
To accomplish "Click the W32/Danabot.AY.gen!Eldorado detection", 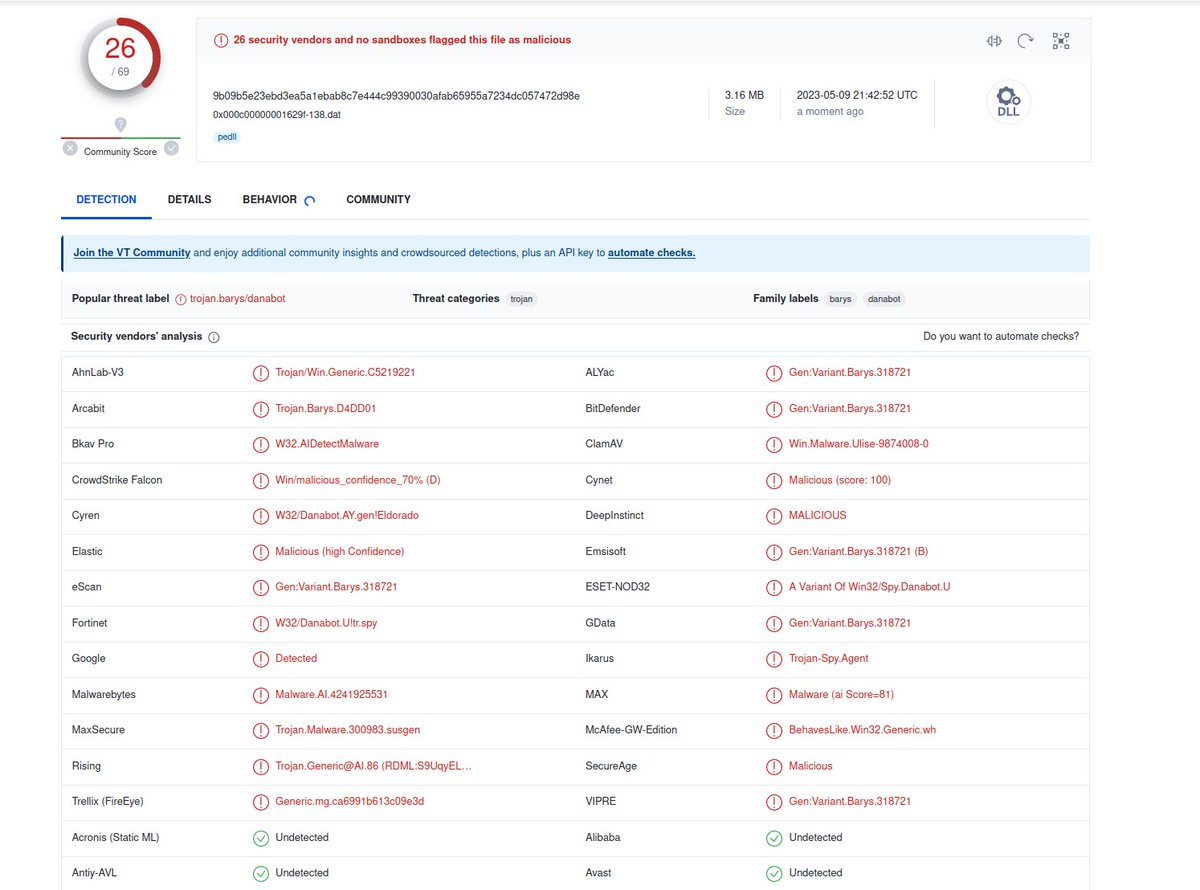I will 347,516.
